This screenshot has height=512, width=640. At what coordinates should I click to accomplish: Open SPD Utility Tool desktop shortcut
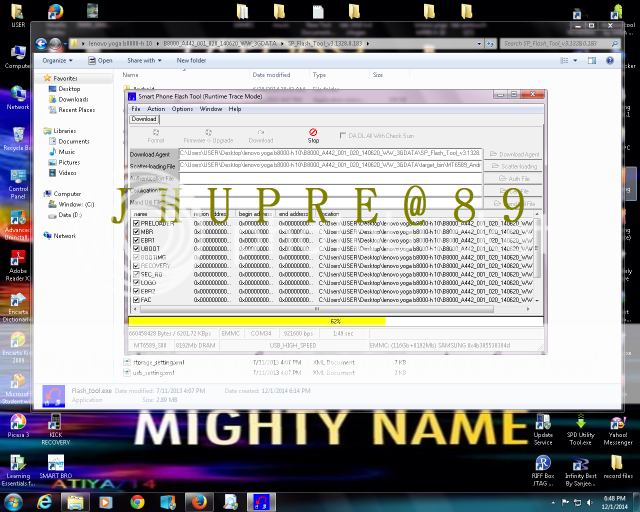pyautogui.click(x=582, y=422)
